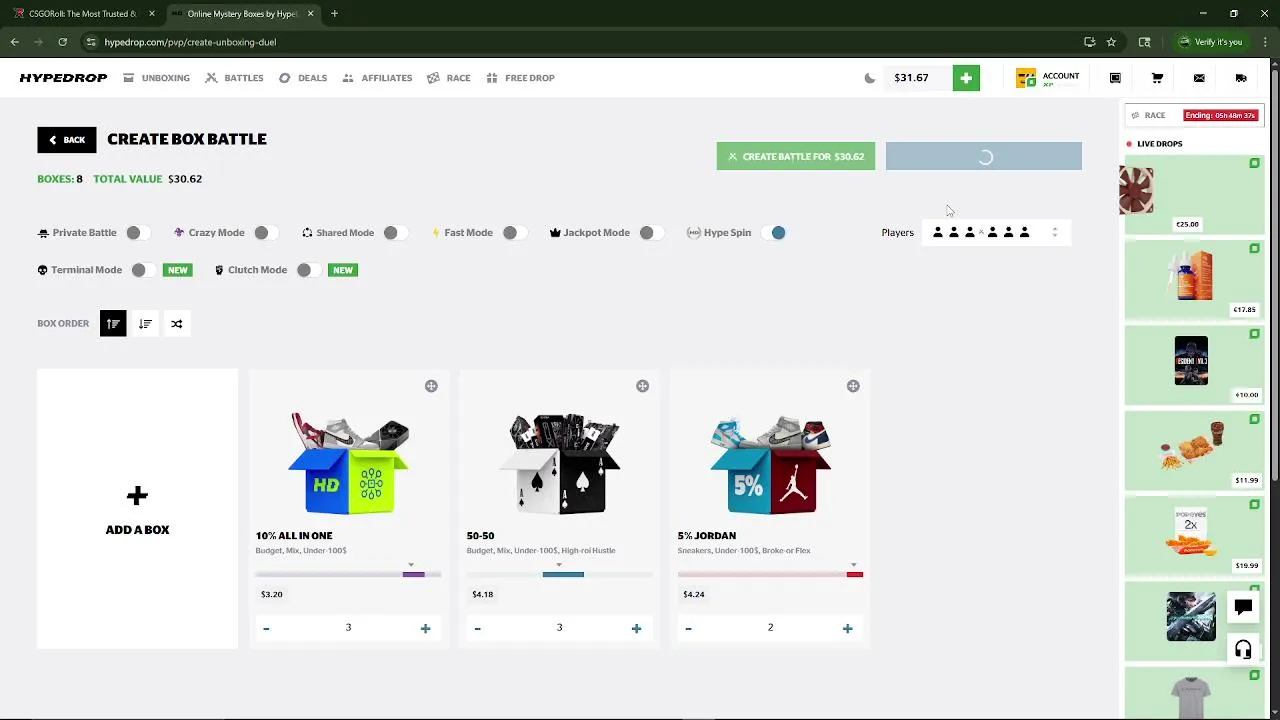Reload the browser page
Screen dimensions: 1280x720
click(62, 42)
